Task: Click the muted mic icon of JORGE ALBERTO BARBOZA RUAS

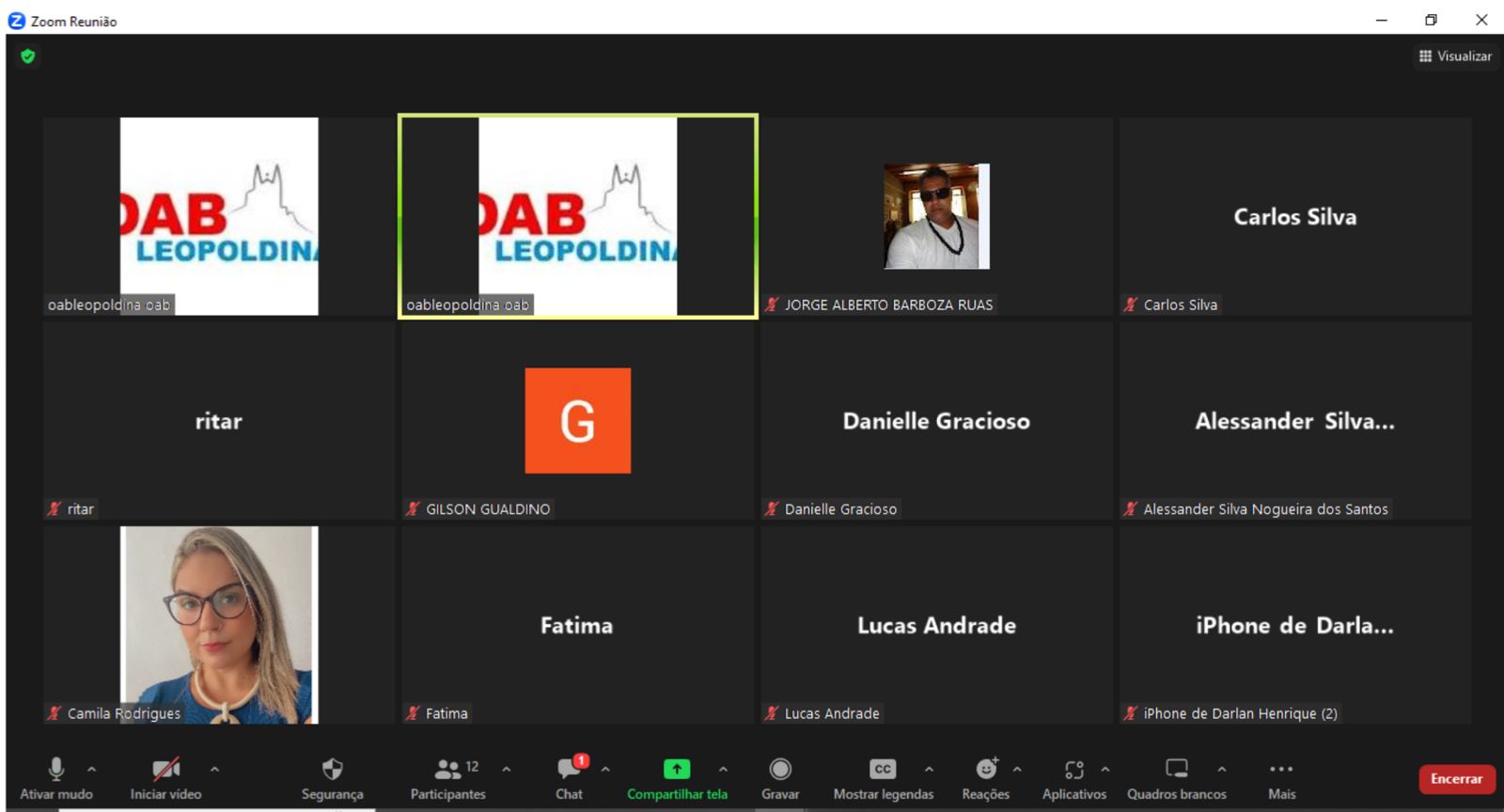Action: coord(772,304)
